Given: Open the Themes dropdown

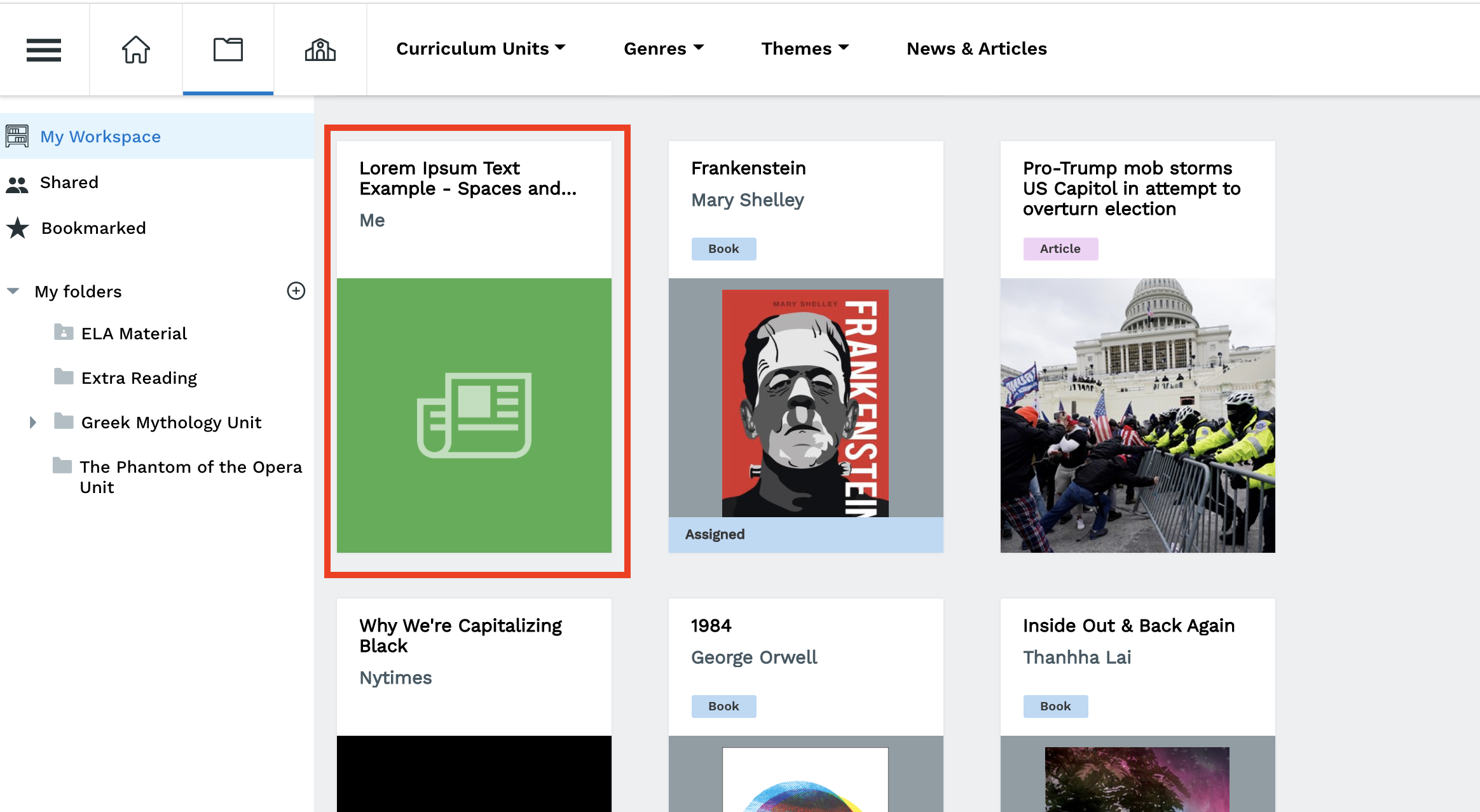Looking at the screenshot, I should (805, 48).
